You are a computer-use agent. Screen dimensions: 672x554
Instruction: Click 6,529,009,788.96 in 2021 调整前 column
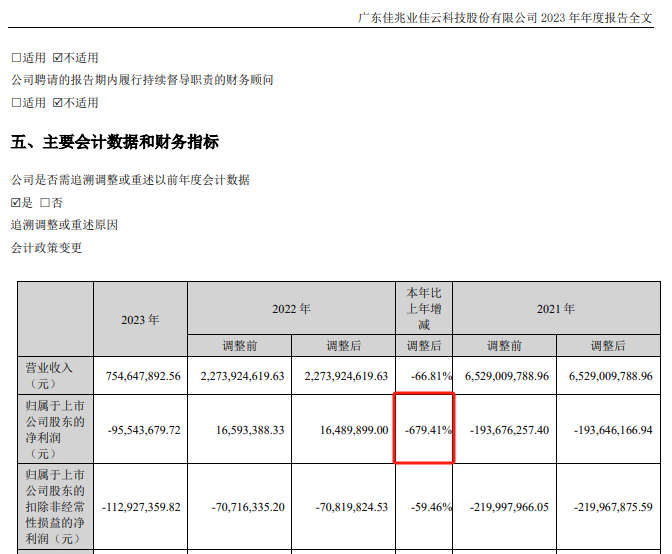pos(507,376)
